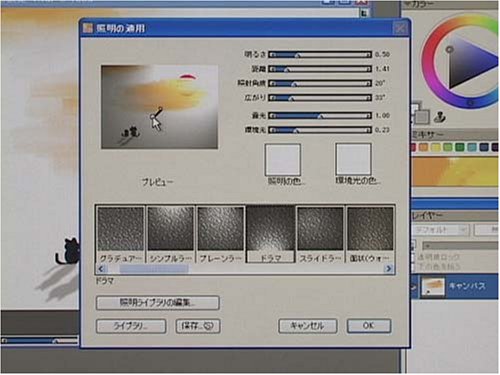Image resolution: width=500 pixels, height=375 pixels.
Task: Click the 距離 distance slider
Action: [x=320, y=69]
